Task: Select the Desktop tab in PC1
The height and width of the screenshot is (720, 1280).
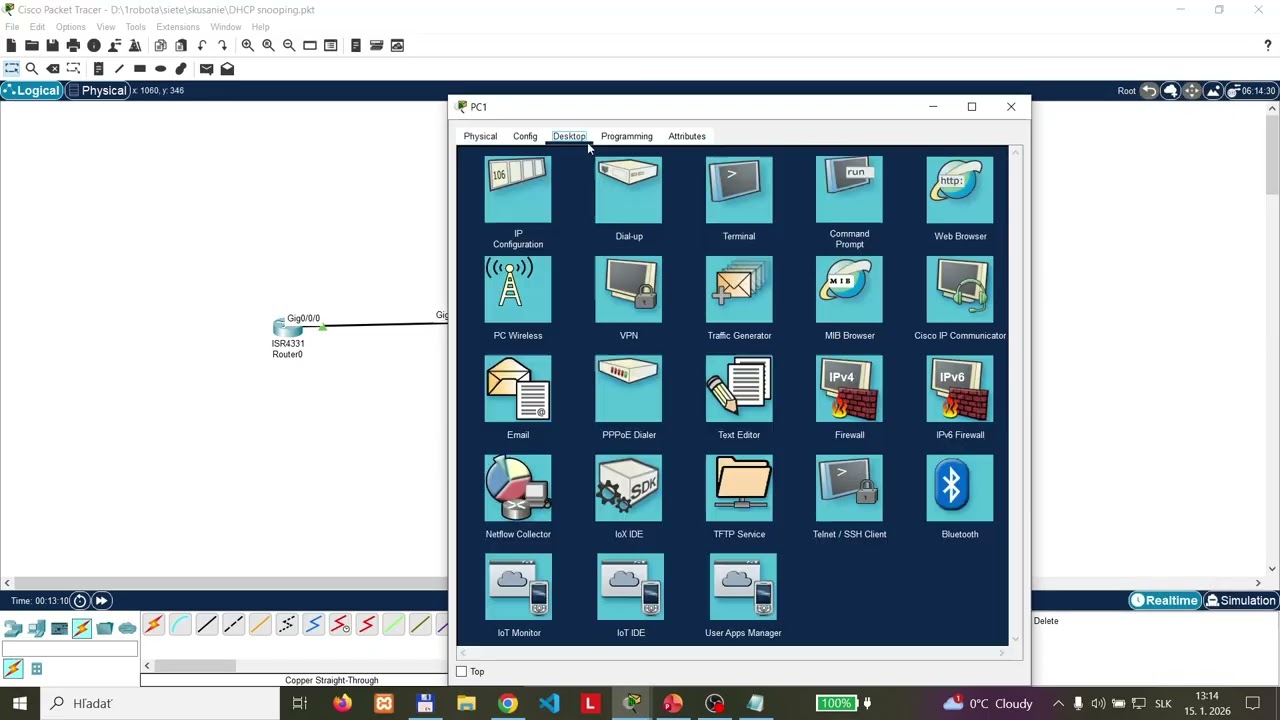Action: point(569,136)
